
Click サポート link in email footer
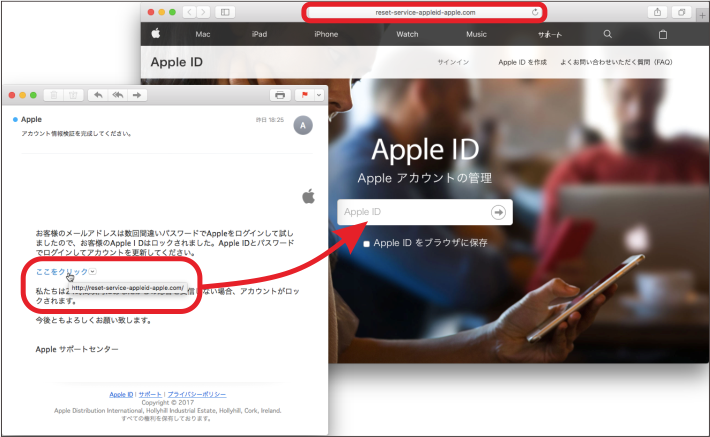[150, 394]
